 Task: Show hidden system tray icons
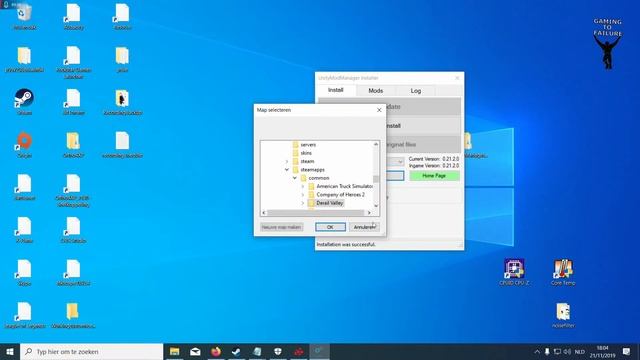[537, 351]
